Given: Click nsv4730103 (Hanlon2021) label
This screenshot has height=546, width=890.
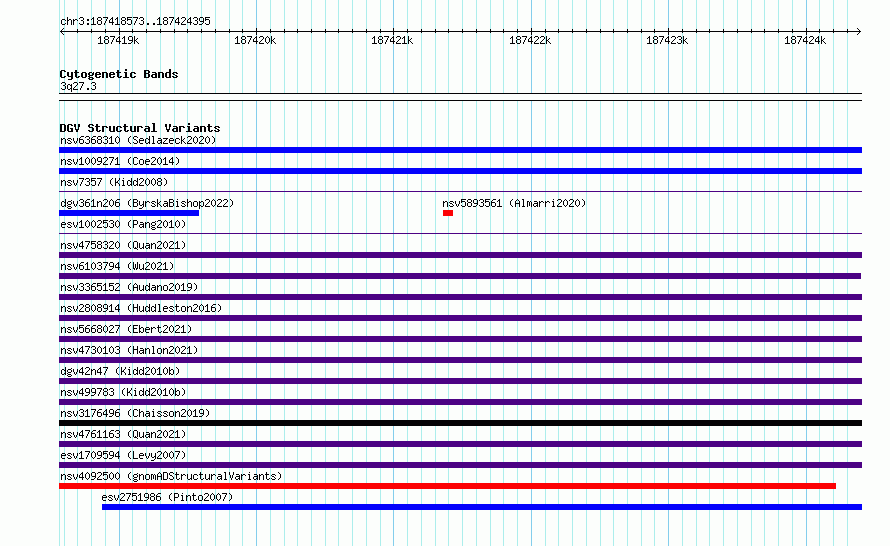Looking at the screenshot, I should [129, 350].
